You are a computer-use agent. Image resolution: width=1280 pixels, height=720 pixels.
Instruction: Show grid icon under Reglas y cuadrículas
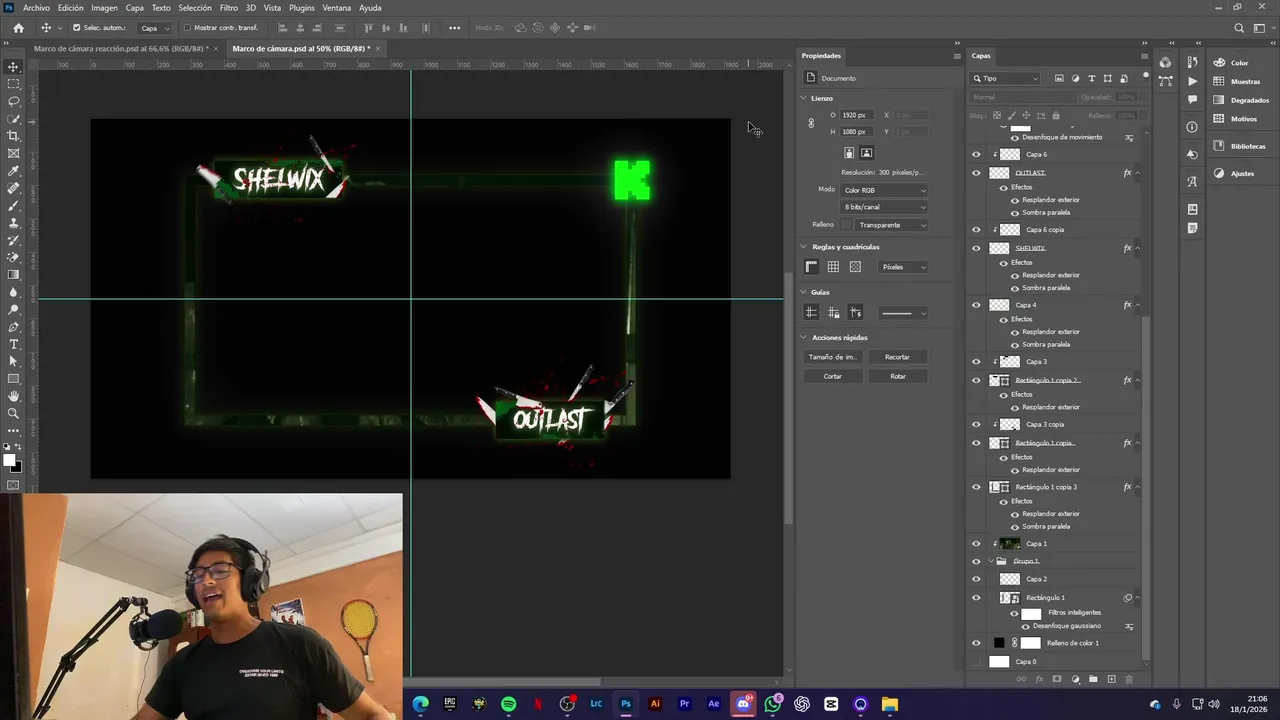coord(833,267)
